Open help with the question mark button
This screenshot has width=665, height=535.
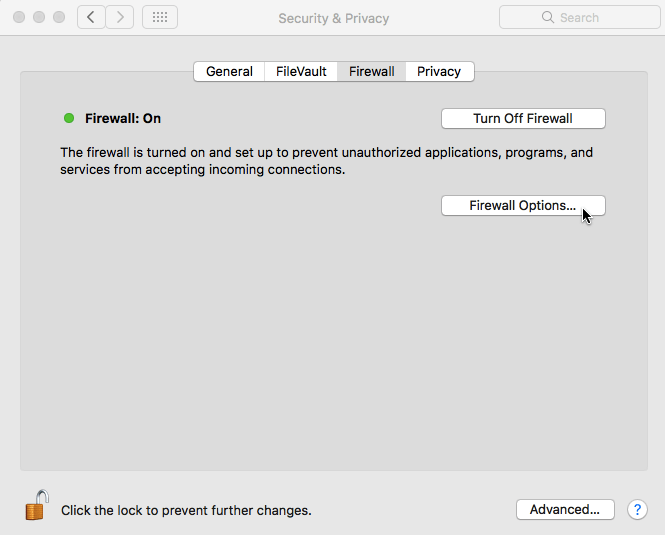click(x=637, y=510)
